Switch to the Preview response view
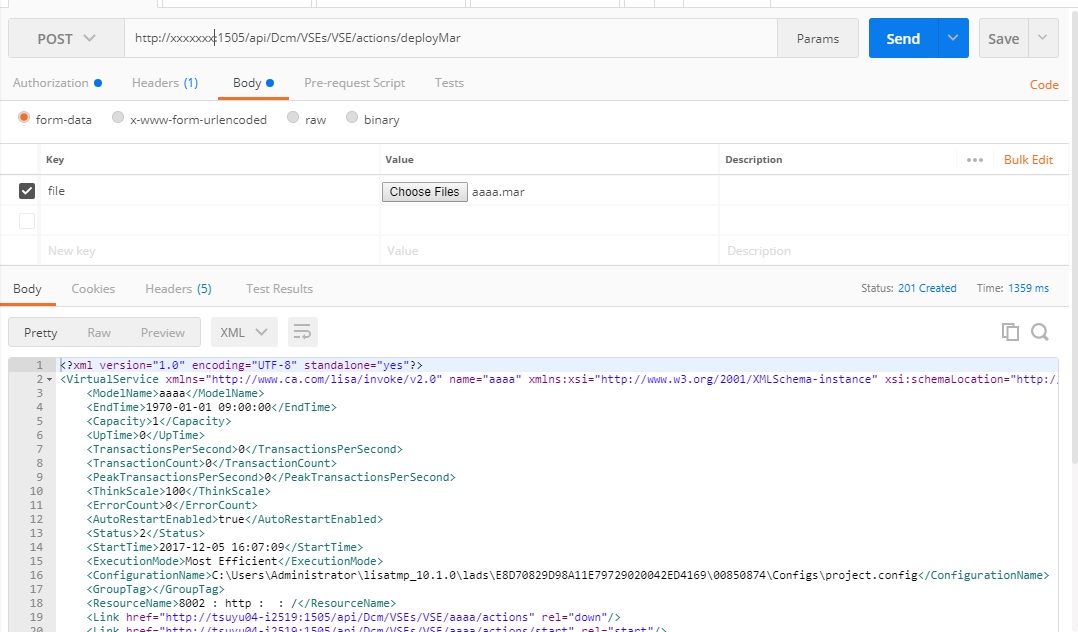 [x=162, y=331]
